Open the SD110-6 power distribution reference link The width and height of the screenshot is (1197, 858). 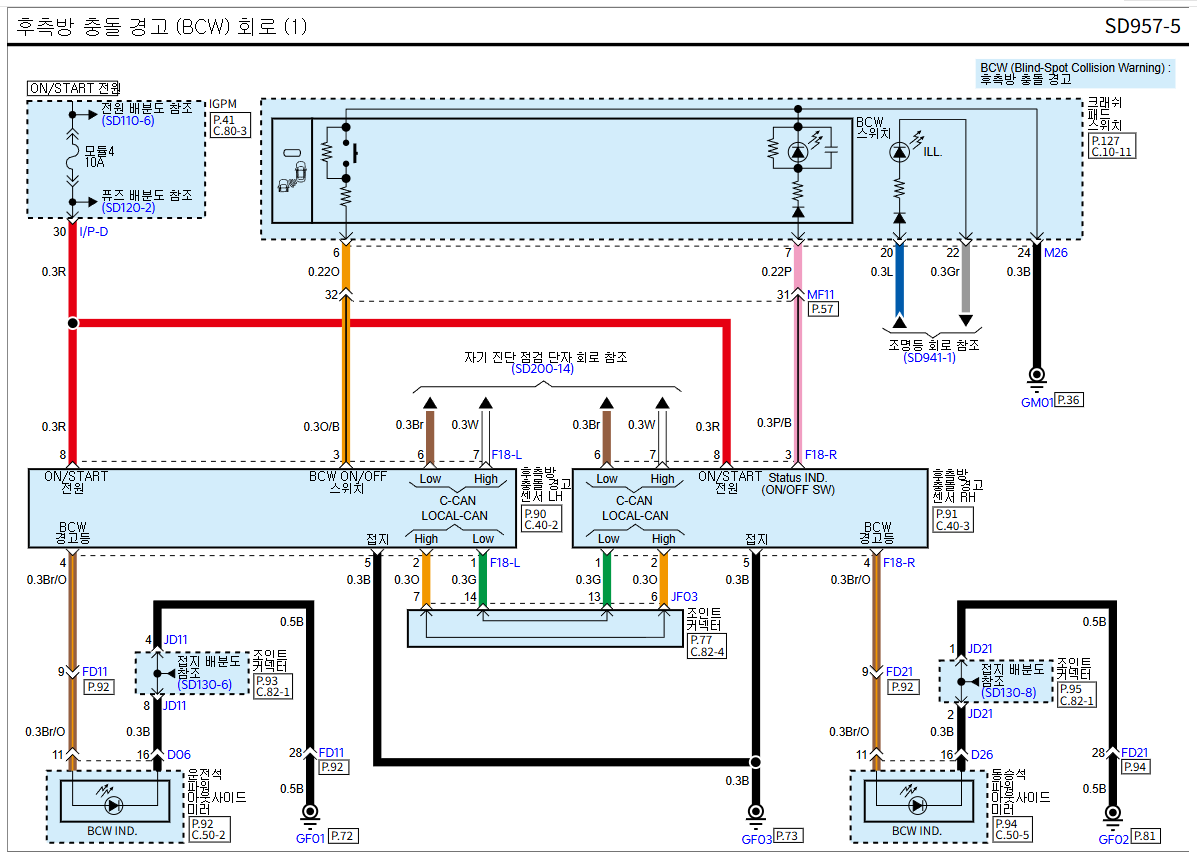[128, 120]
